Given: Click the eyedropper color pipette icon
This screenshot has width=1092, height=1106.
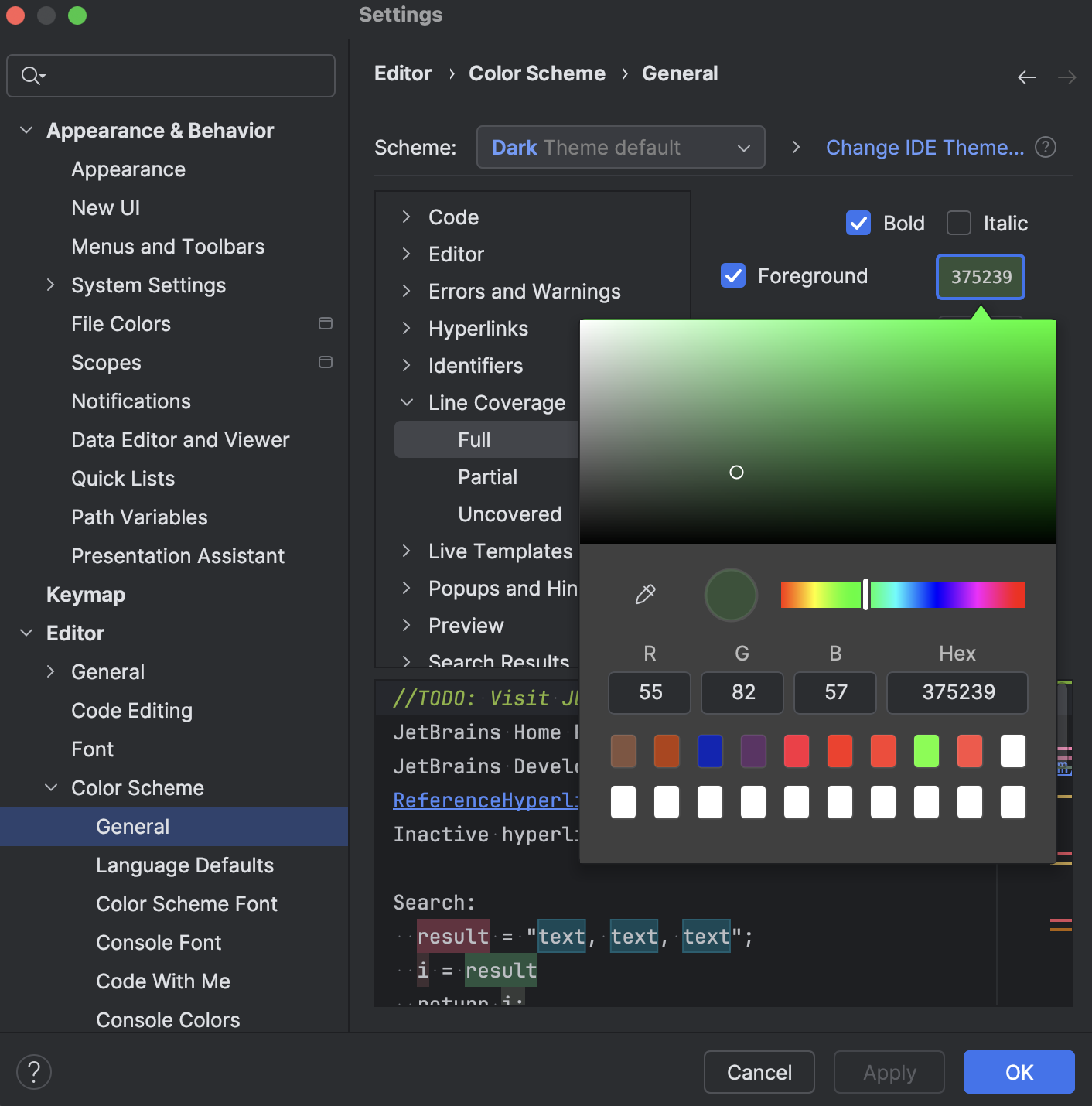Looking at the screenshot, I should click(x=645, y=594).
